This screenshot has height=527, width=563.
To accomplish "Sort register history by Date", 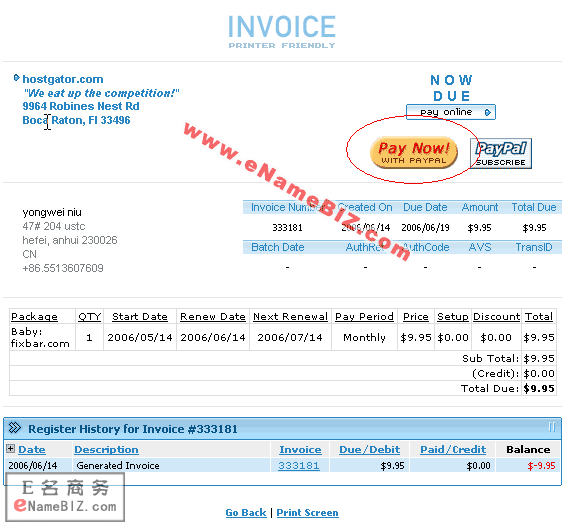I will (x=32, y=449).
